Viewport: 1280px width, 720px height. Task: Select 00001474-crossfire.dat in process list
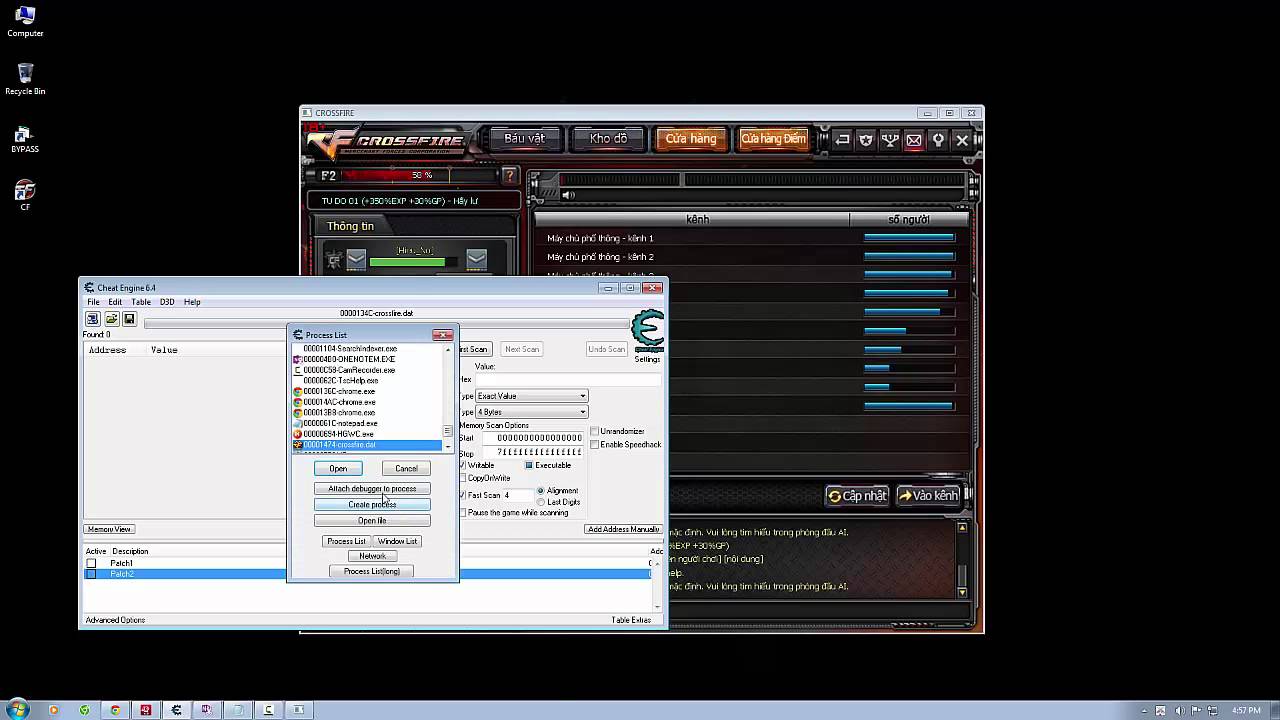pos(367,445)
